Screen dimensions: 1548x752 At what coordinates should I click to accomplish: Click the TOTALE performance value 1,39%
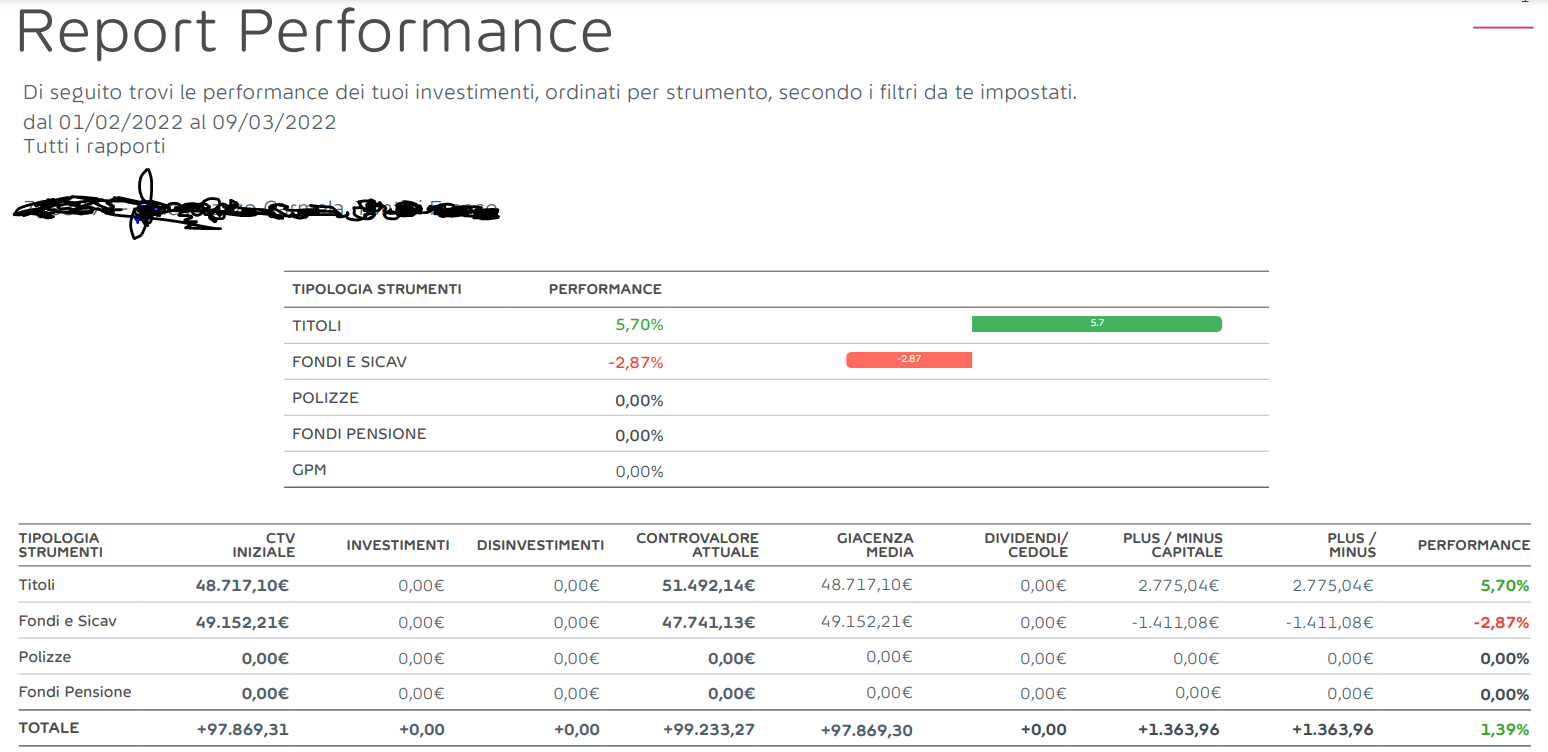pos(1505,730)
